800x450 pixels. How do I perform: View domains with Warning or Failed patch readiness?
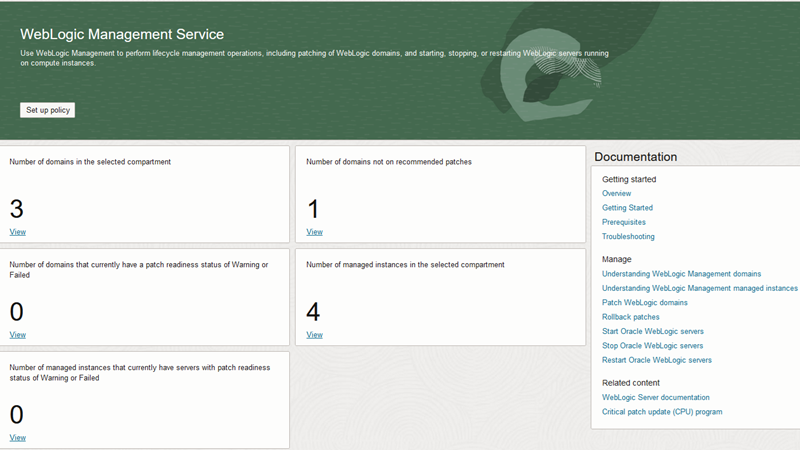18,335
